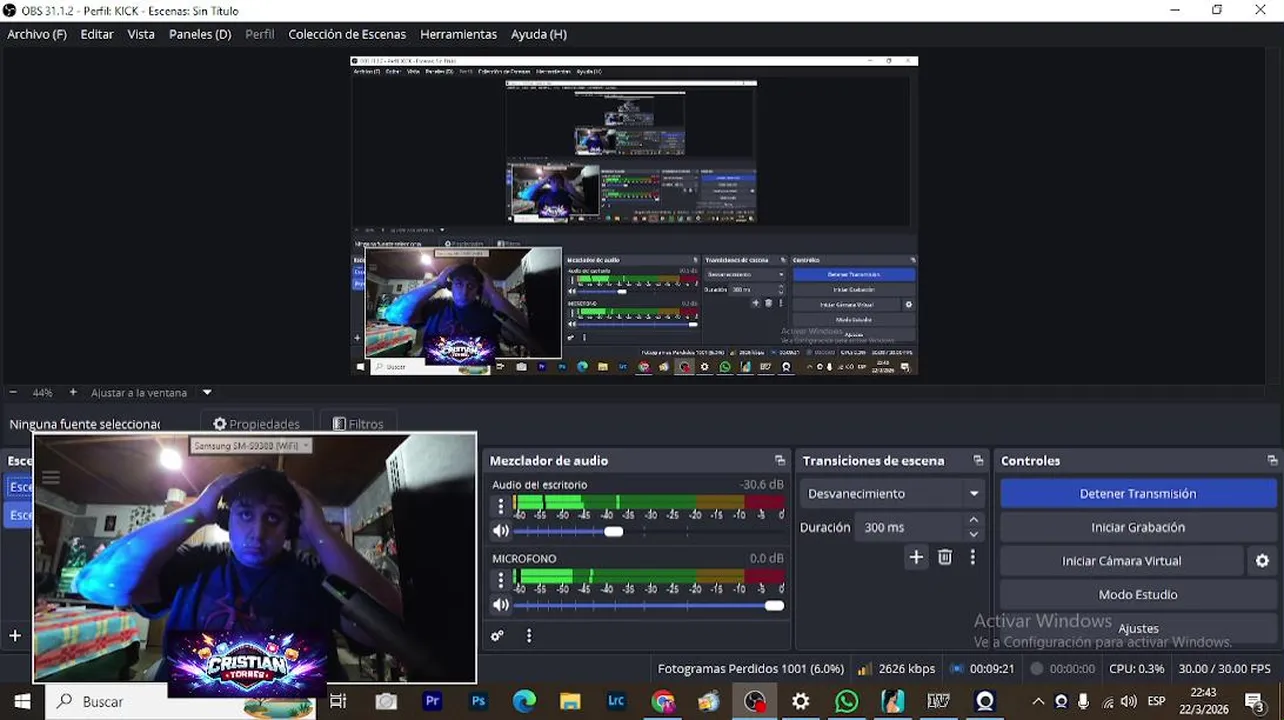The image size is (1284, 720).
Task: Open the Audio del escritorio options menu
Action: 501,507
